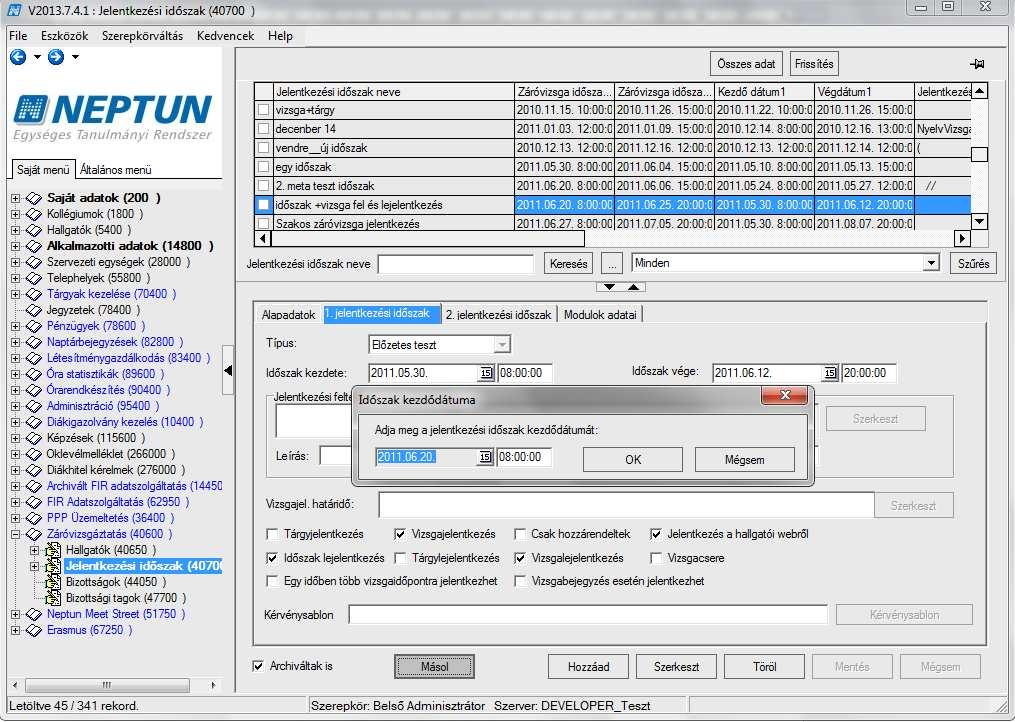Open the Típus Előzetes teszt dropdown
The image size is (1015, 722).
coord(502,345)
